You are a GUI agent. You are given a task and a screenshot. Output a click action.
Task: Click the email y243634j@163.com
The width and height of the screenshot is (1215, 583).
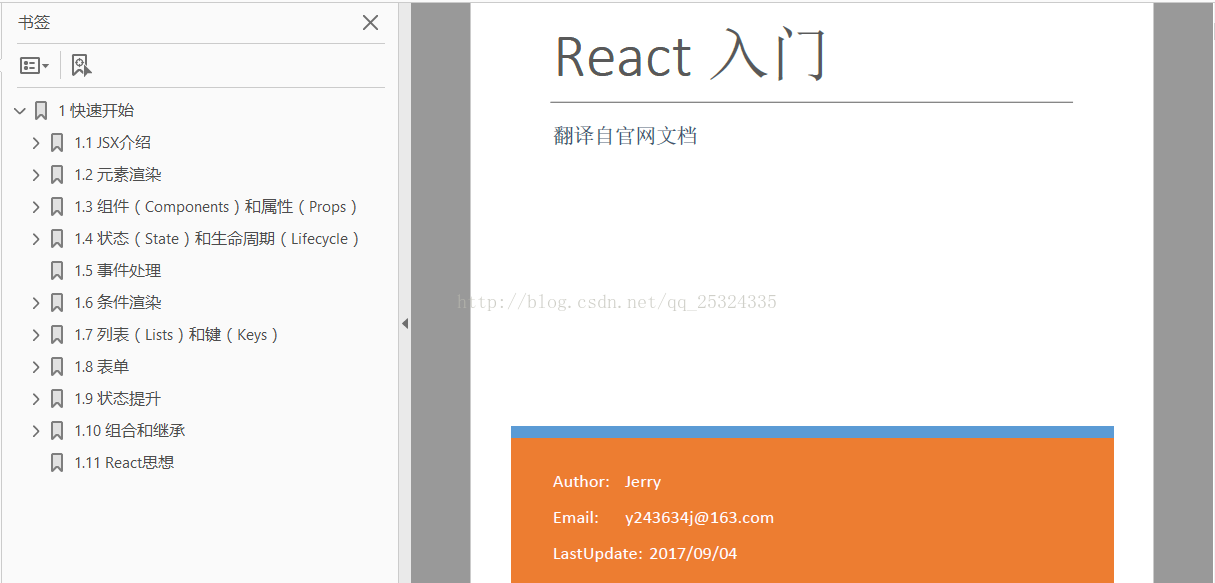tap(699, 518)
